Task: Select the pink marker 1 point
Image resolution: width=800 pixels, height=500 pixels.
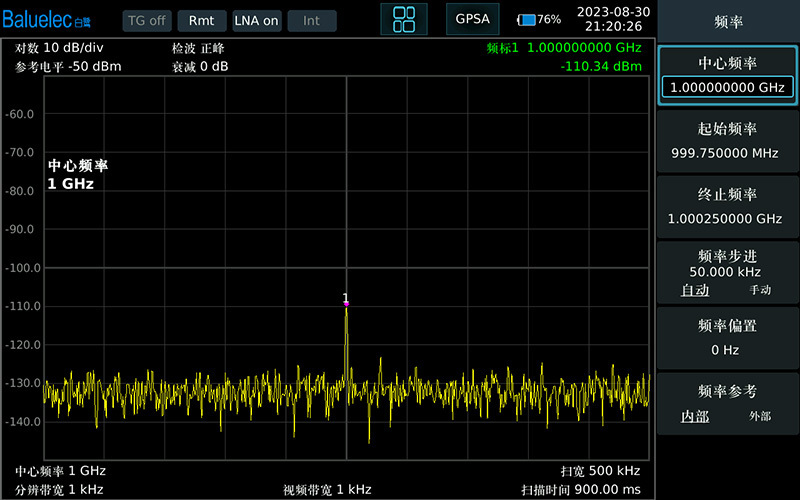Action: coord(346,304)
